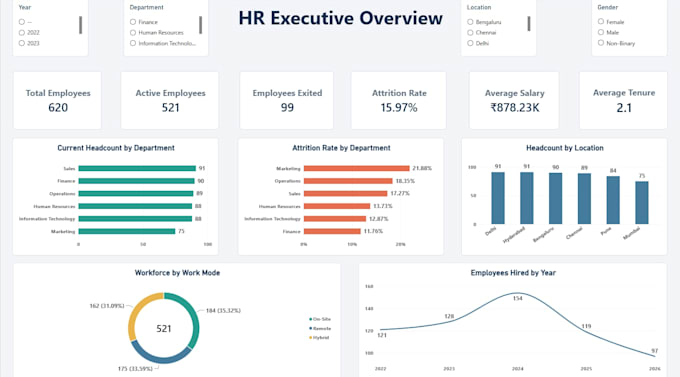
Task: Select the Marketing 21.88% attrition bar
Action: click(x=356, y=168)
